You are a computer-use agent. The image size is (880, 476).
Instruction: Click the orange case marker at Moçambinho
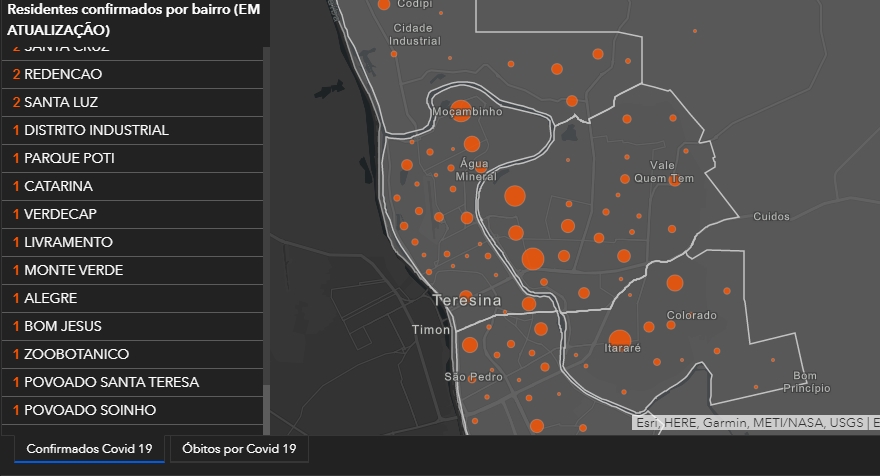(x=461, y=111)
